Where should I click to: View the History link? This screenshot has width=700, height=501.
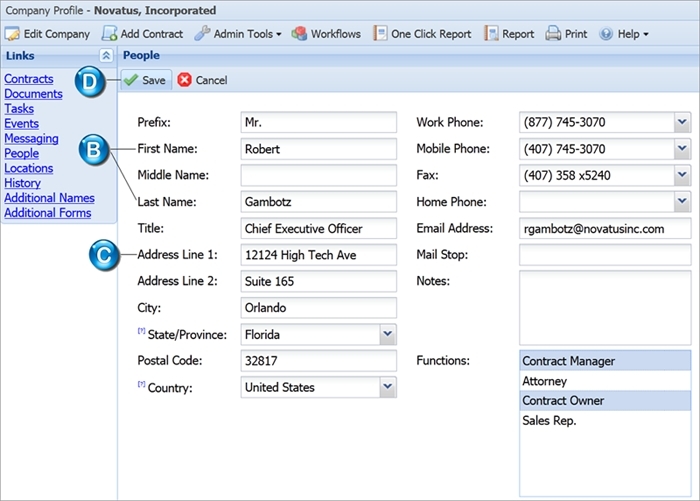(22, 183)
